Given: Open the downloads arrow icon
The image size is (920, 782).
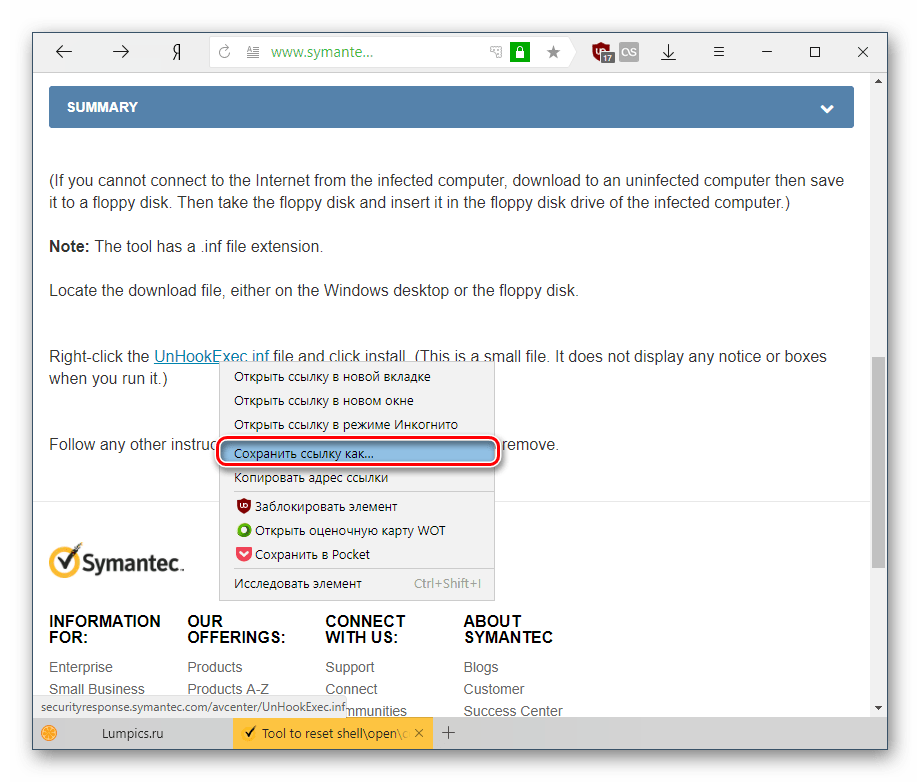Looking at the screenshot, I should [669, 52].
